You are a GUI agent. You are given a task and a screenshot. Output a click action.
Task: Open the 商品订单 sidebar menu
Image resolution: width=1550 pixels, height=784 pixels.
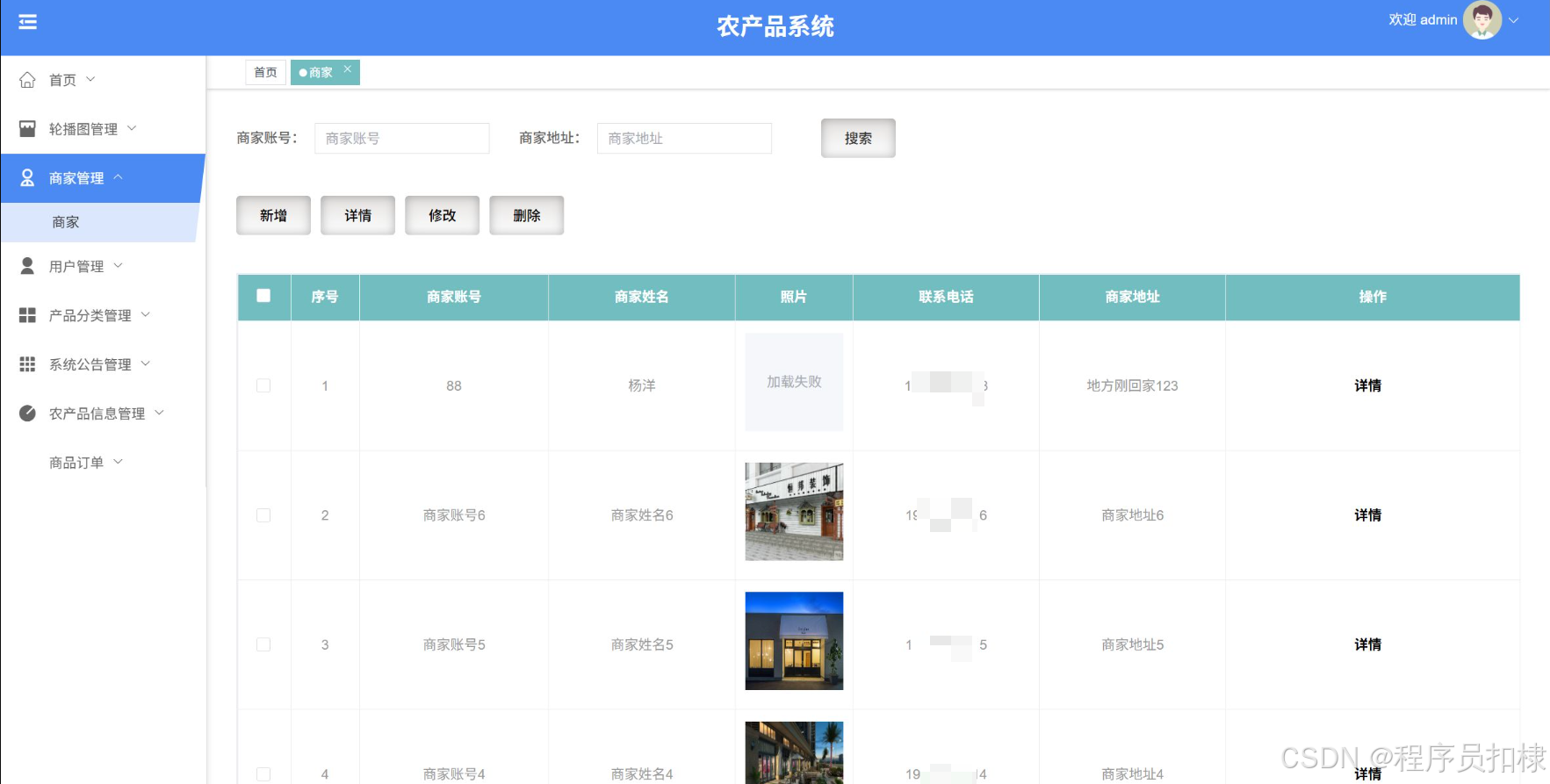[x=103, y=463]
